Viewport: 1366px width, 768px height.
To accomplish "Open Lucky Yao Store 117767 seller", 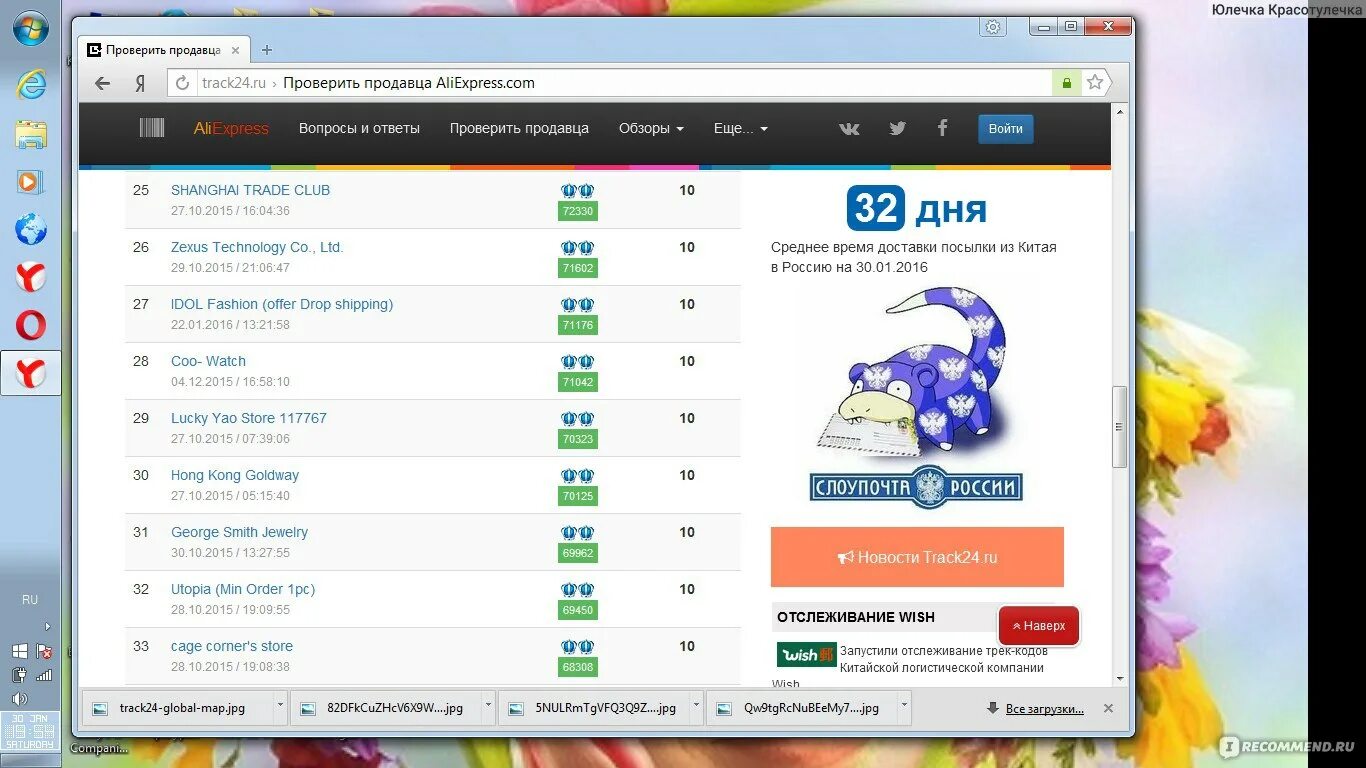I will point(249,418).
